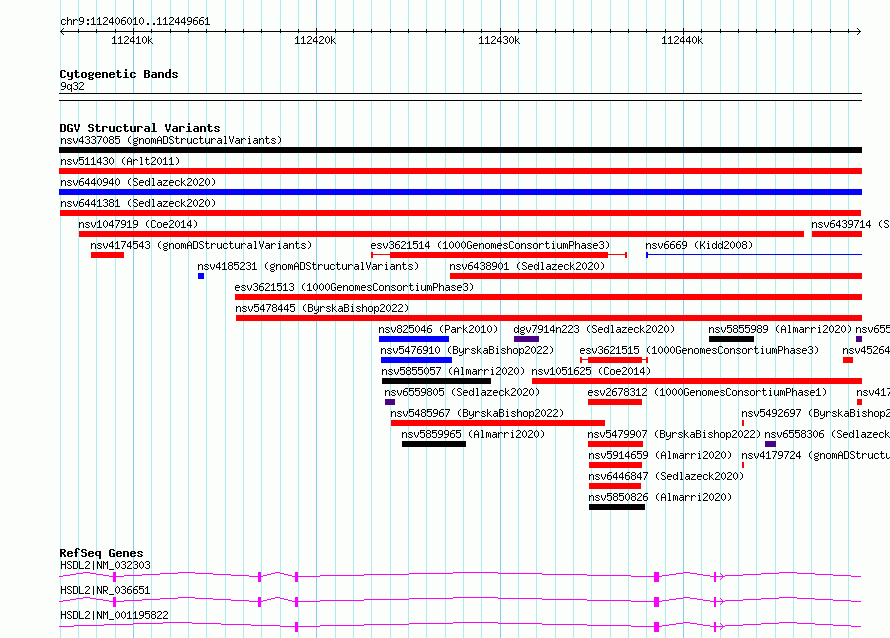The height and width of the screenshot is (638, 890).
Task: Click the chr9:112406010..112449661 coordinate label
Action: pyautogui.click(x=135, y=21)
